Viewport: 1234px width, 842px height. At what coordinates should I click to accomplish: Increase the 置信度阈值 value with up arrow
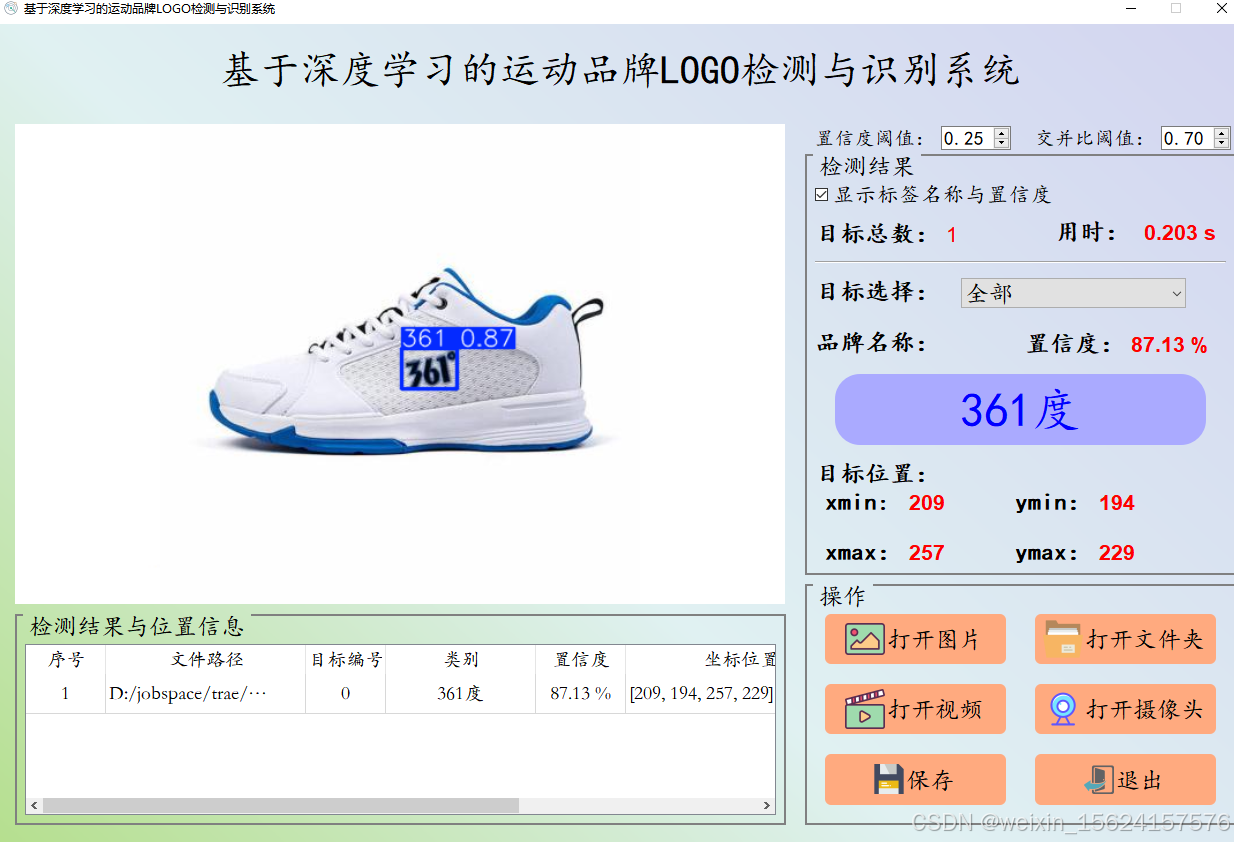pyautogui.click(x=1002, y=133)
